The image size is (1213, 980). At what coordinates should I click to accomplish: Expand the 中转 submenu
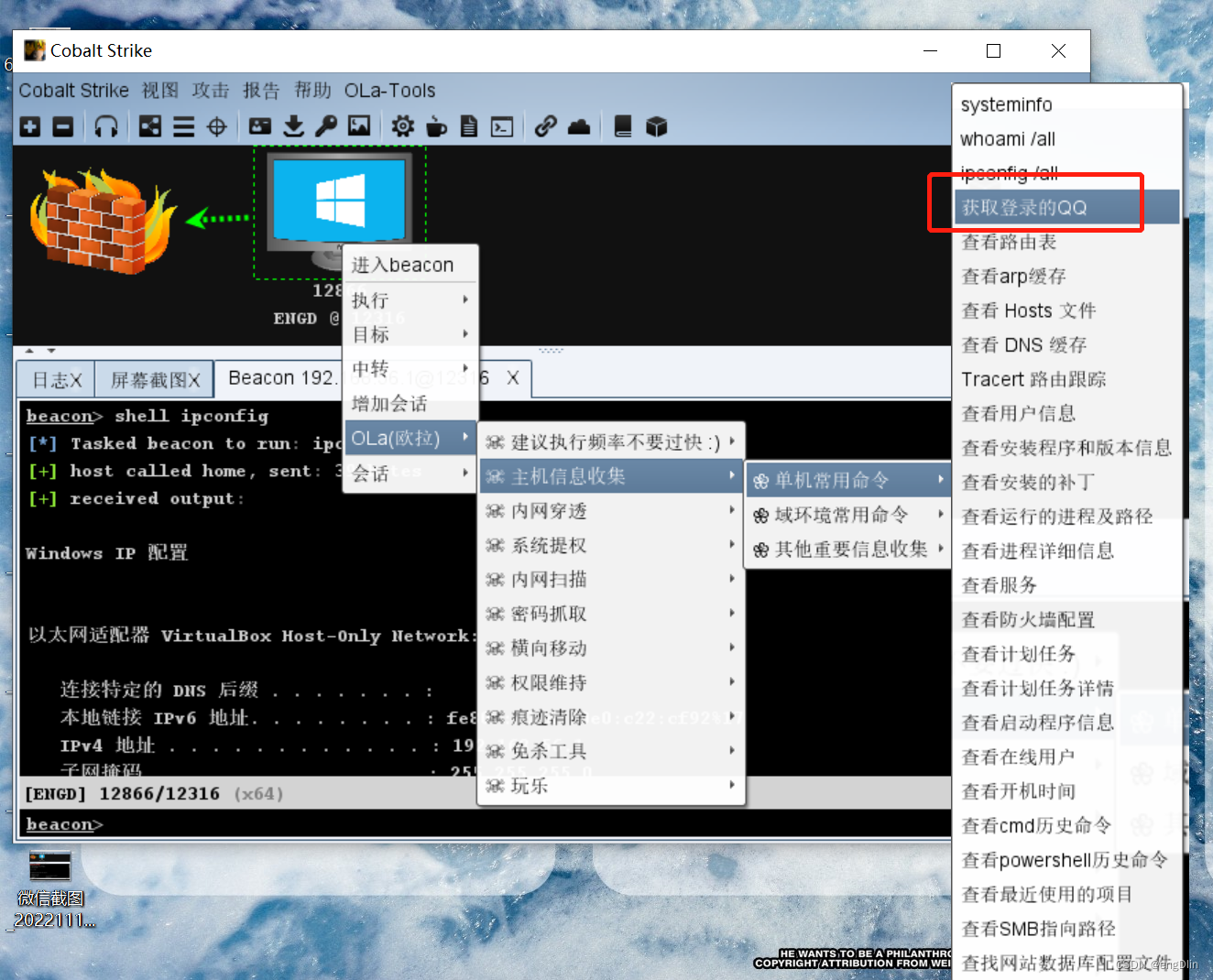click(410, 368)
